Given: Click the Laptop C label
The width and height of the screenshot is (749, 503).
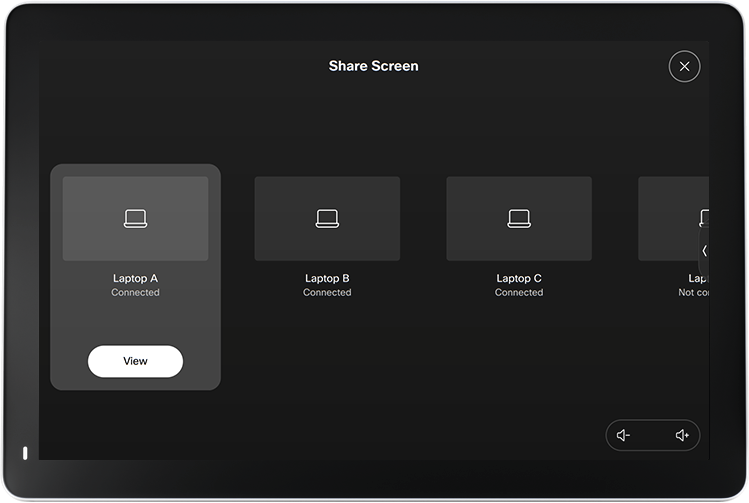Looking at the screenshot, I should (519, 278).
